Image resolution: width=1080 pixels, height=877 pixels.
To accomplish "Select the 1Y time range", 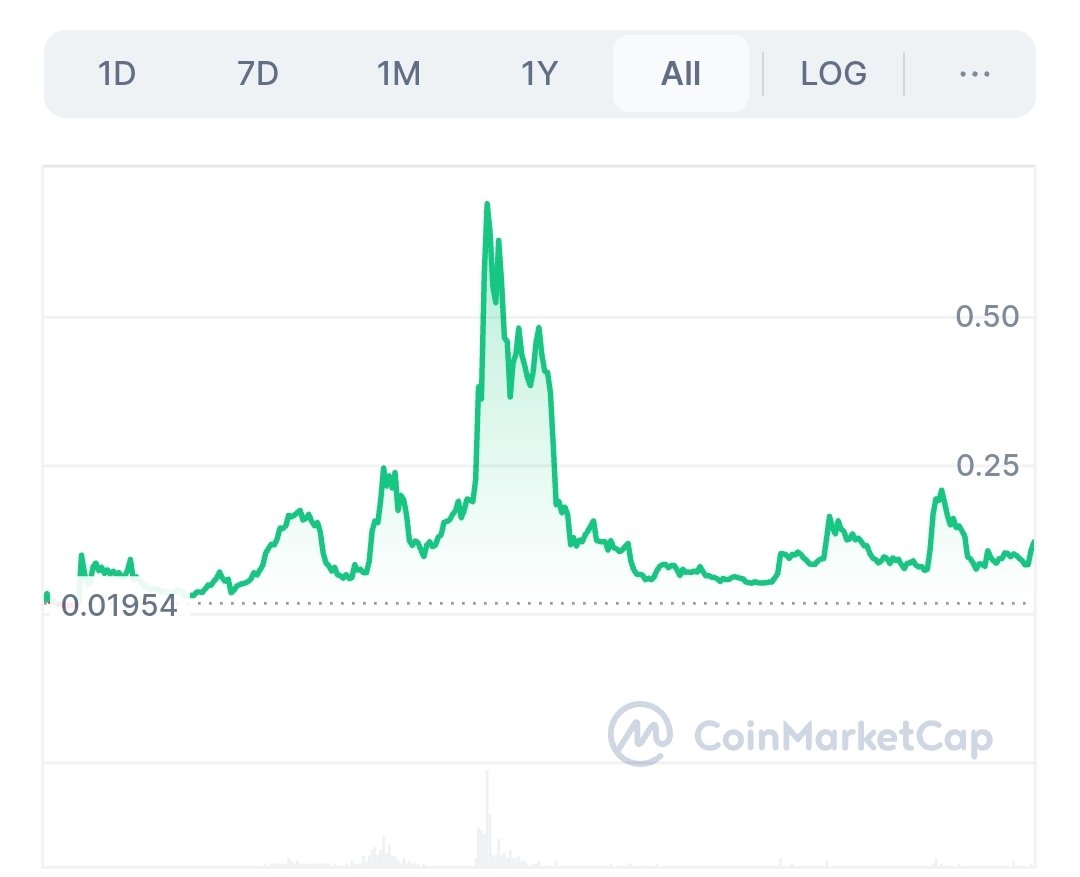I will pos(539,74).
